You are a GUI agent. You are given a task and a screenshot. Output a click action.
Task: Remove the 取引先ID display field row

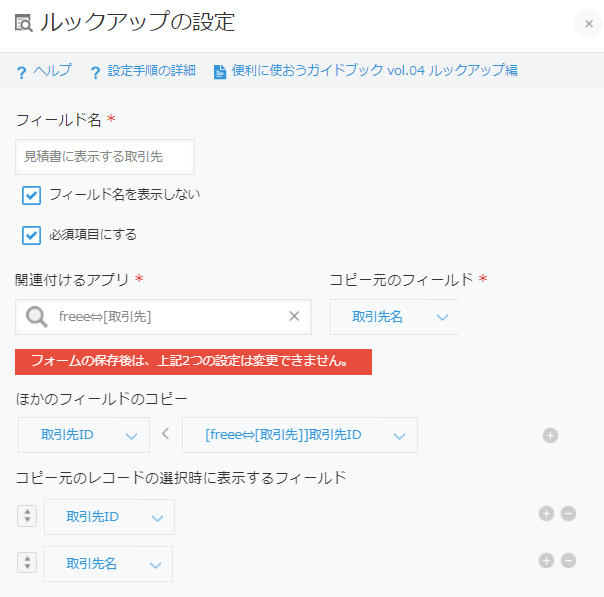tap(568, 513)
